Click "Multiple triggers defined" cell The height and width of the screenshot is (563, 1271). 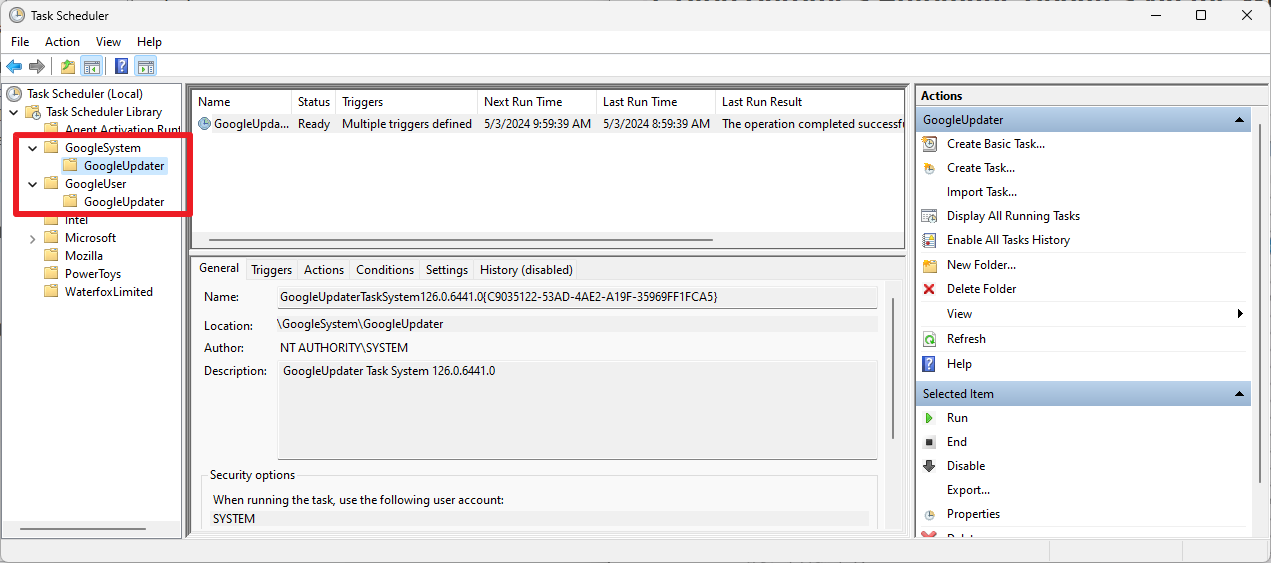click(407, 124)
